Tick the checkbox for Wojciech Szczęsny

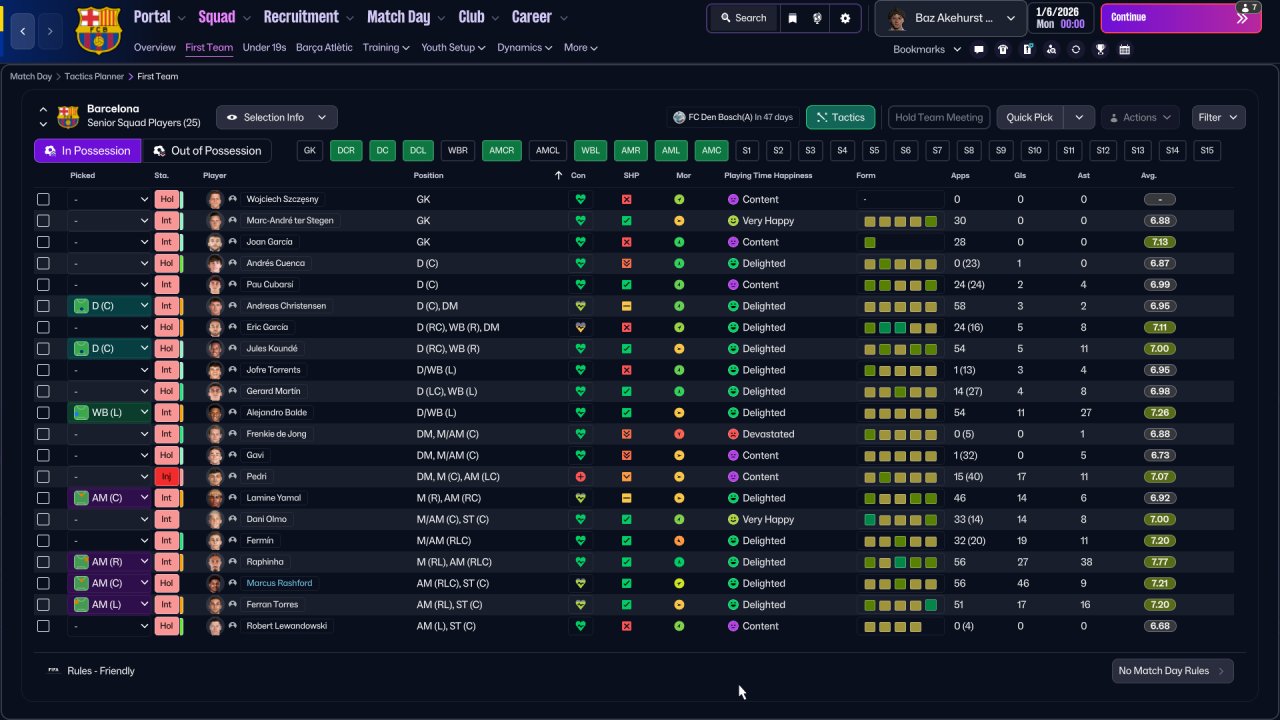click(x=43, y=199)
